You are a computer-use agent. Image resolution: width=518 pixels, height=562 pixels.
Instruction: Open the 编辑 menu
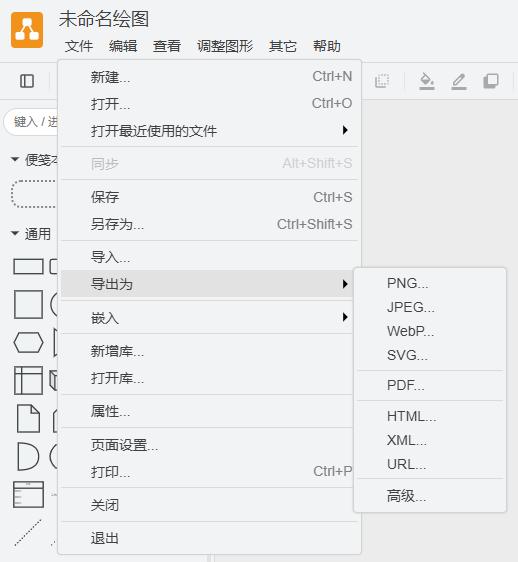[123, 46]
